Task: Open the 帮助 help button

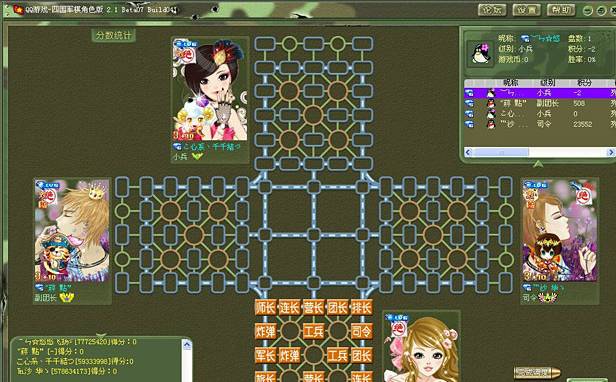Action: [561, 10]
